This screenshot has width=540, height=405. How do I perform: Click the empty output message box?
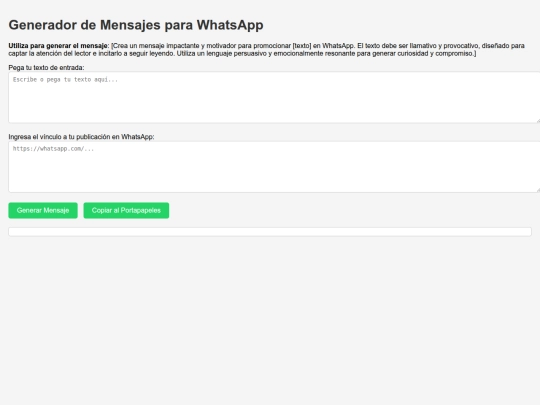coord(270,232)
